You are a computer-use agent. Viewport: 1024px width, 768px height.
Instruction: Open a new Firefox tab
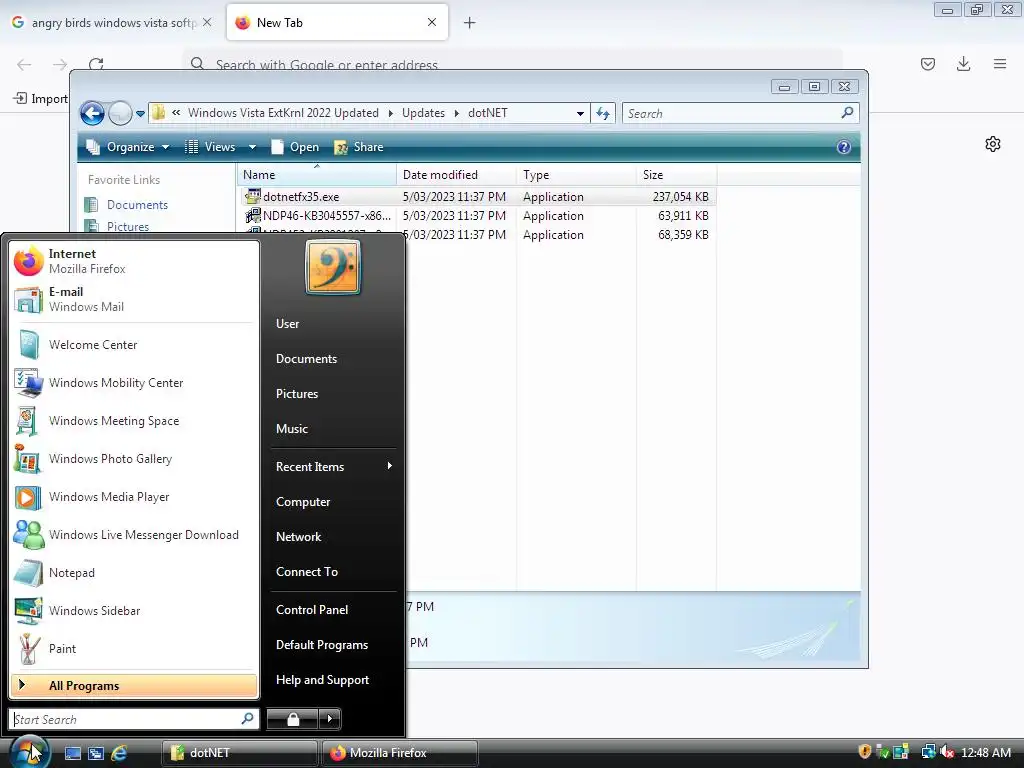(469, 23)
